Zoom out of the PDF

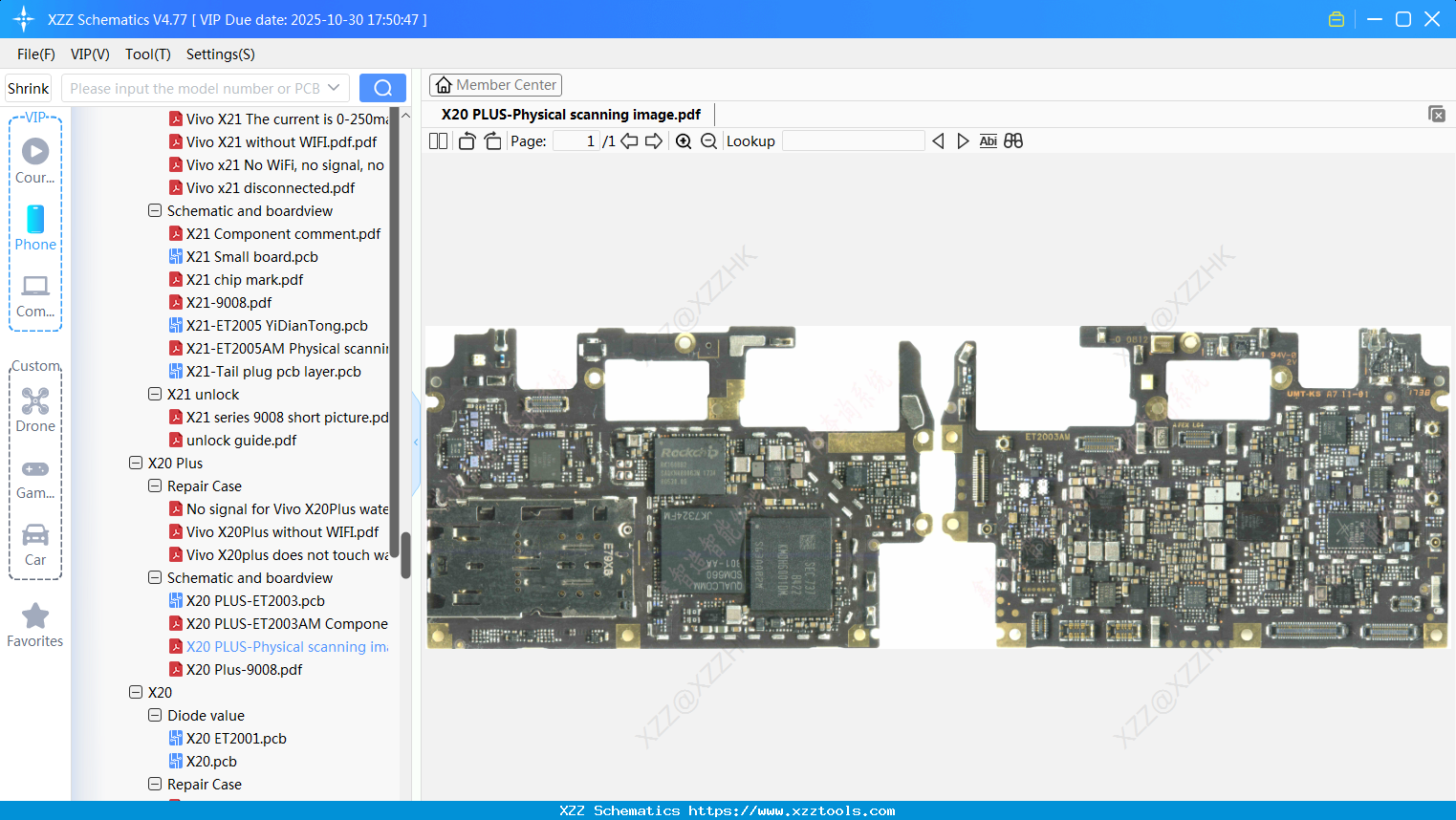[x=708, y=141]
